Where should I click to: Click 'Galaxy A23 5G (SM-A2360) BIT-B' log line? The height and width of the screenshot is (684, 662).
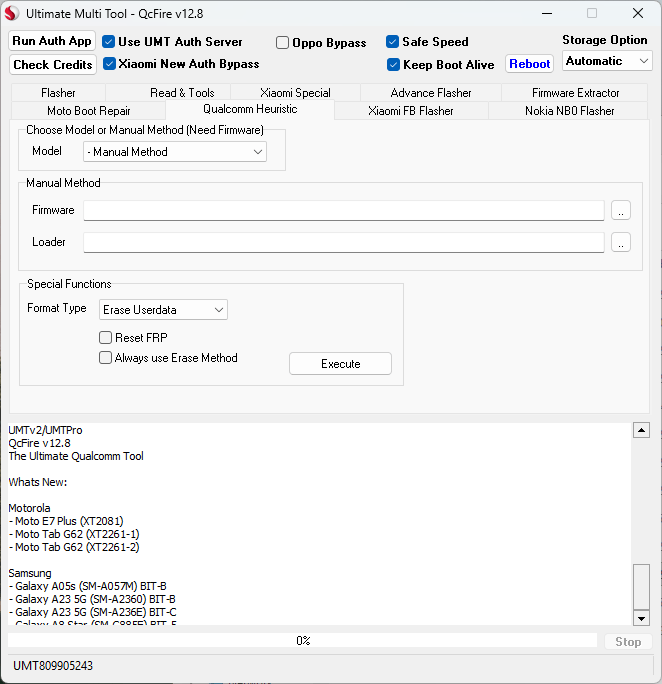92,599
